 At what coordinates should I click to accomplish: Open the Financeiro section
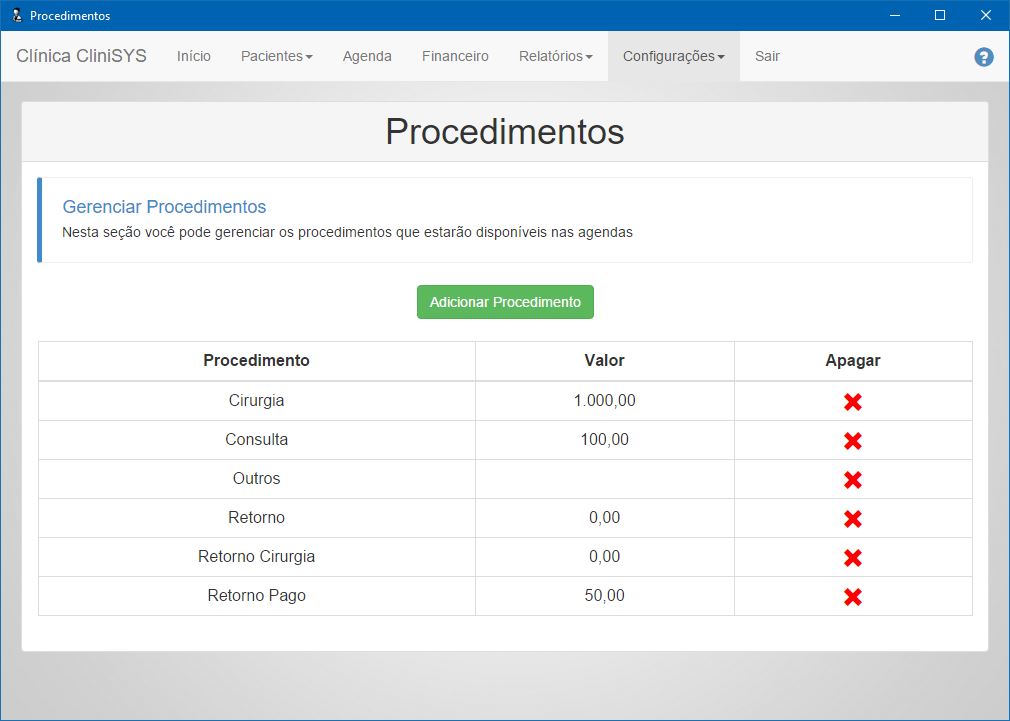coord(455,57)
